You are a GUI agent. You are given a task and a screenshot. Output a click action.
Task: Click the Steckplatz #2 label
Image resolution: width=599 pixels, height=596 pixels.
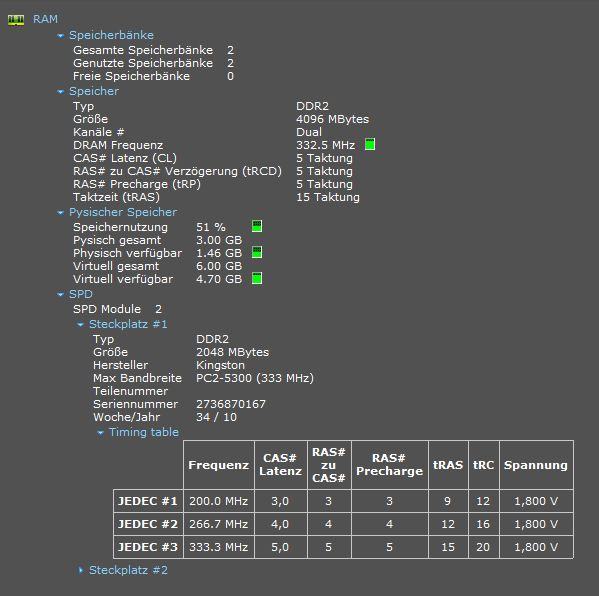coord(128,570)
